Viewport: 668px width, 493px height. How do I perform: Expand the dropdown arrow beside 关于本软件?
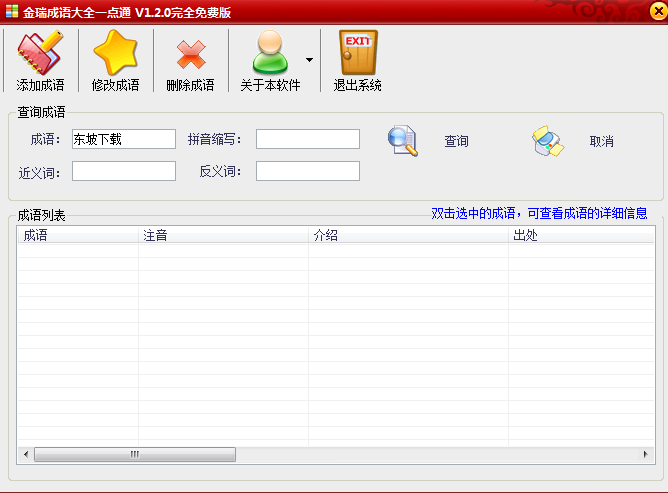point(310,60)
